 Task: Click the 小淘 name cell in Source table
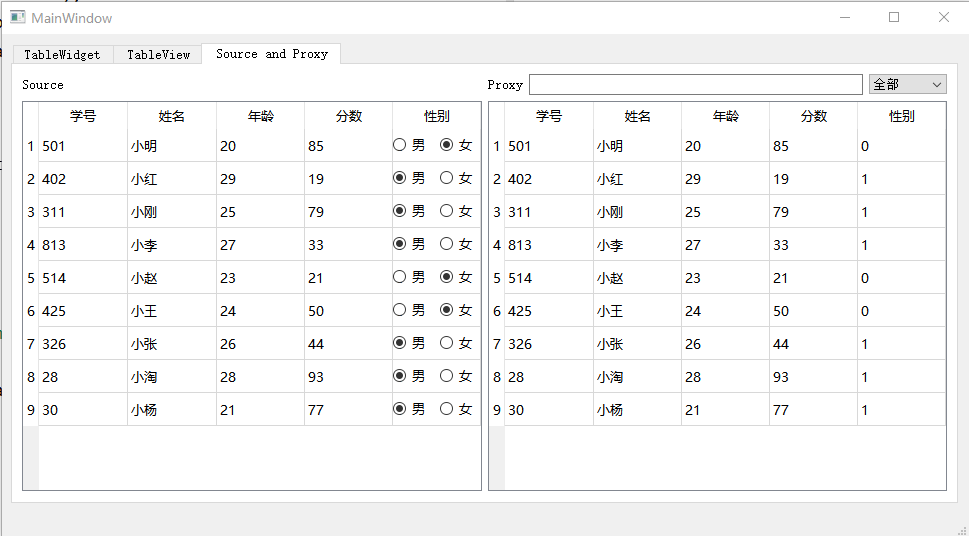tap(170, 377)
